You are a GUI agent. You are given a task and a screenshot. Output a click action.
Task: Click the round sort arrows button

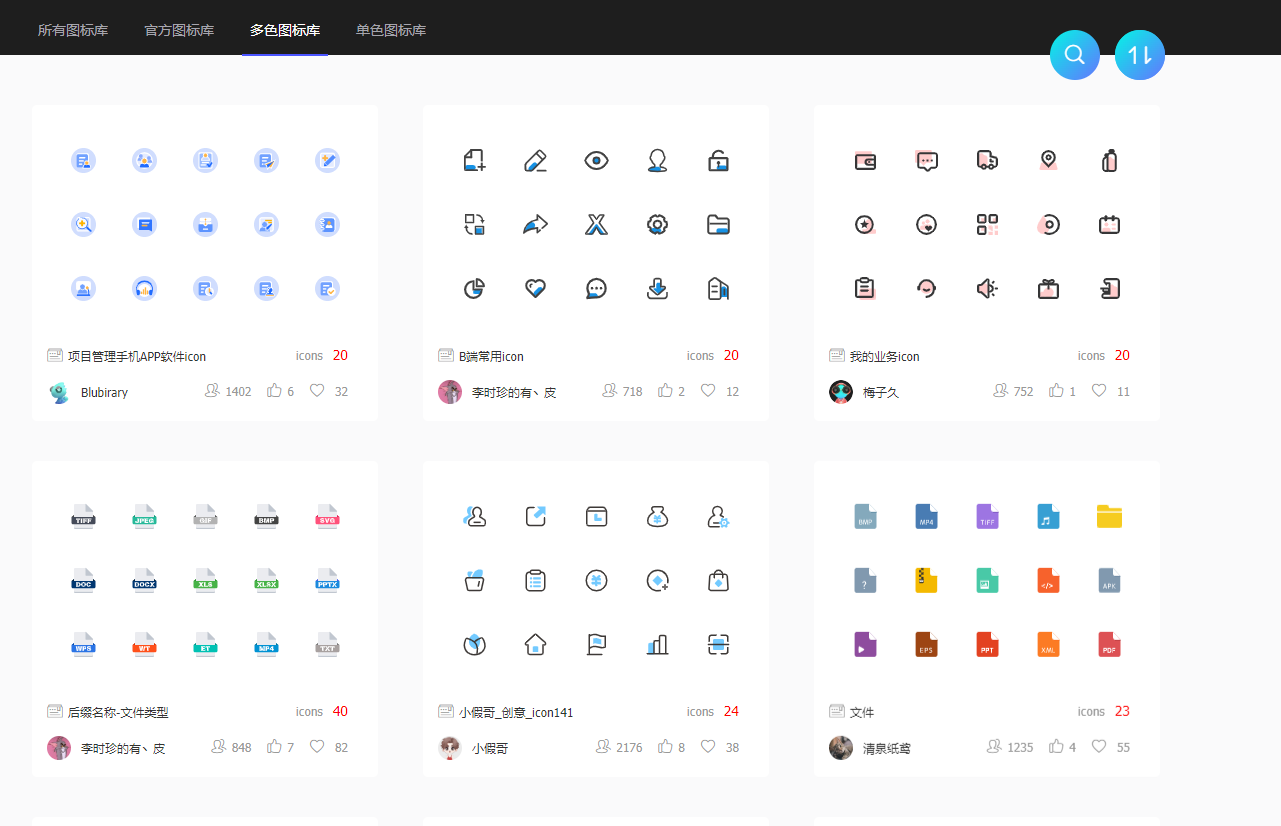coord(1140,54)
